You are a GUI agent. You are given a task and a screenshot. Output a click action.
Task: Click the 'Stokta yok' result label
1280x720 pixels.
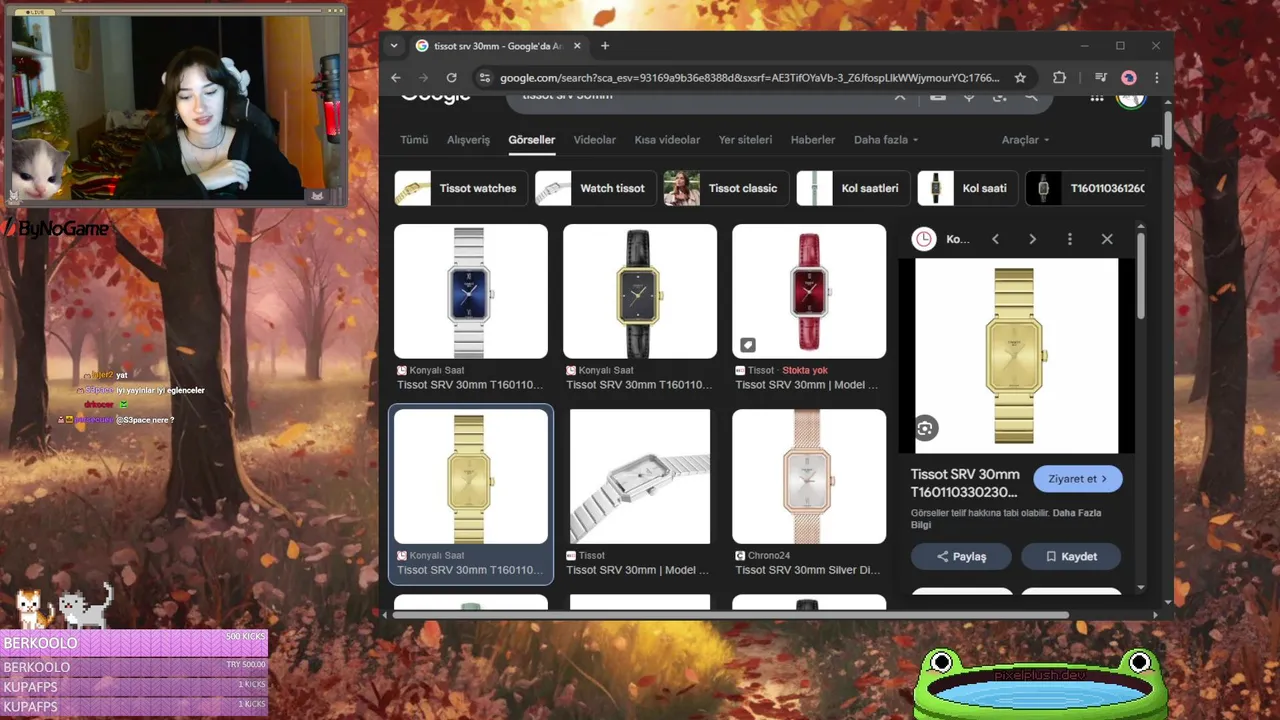coord(805,370)
